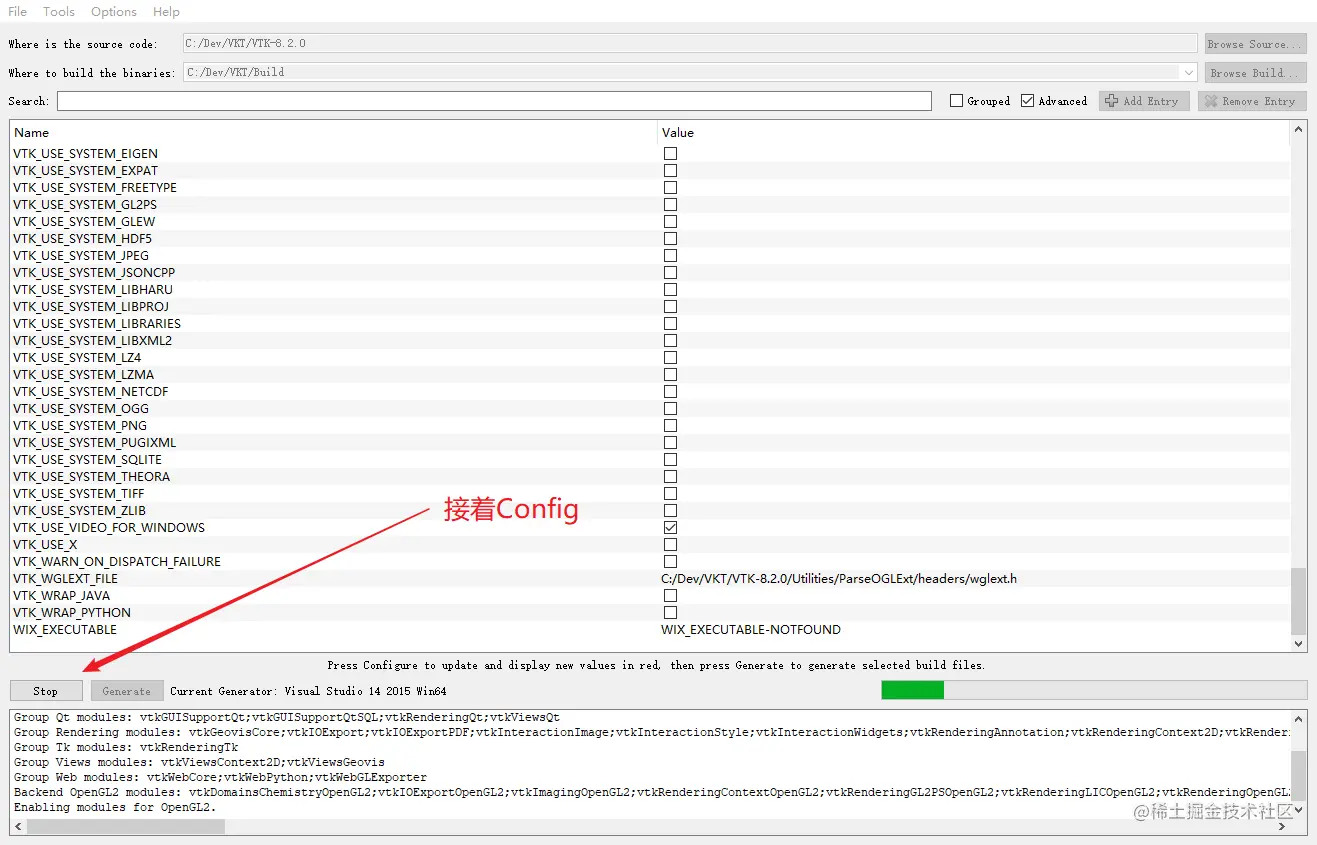The height and width of the screenshot is (845, 1317).
Task: Select WIX_EXECUTABLE-NOTFOUND value
Action: click(751, 630)
